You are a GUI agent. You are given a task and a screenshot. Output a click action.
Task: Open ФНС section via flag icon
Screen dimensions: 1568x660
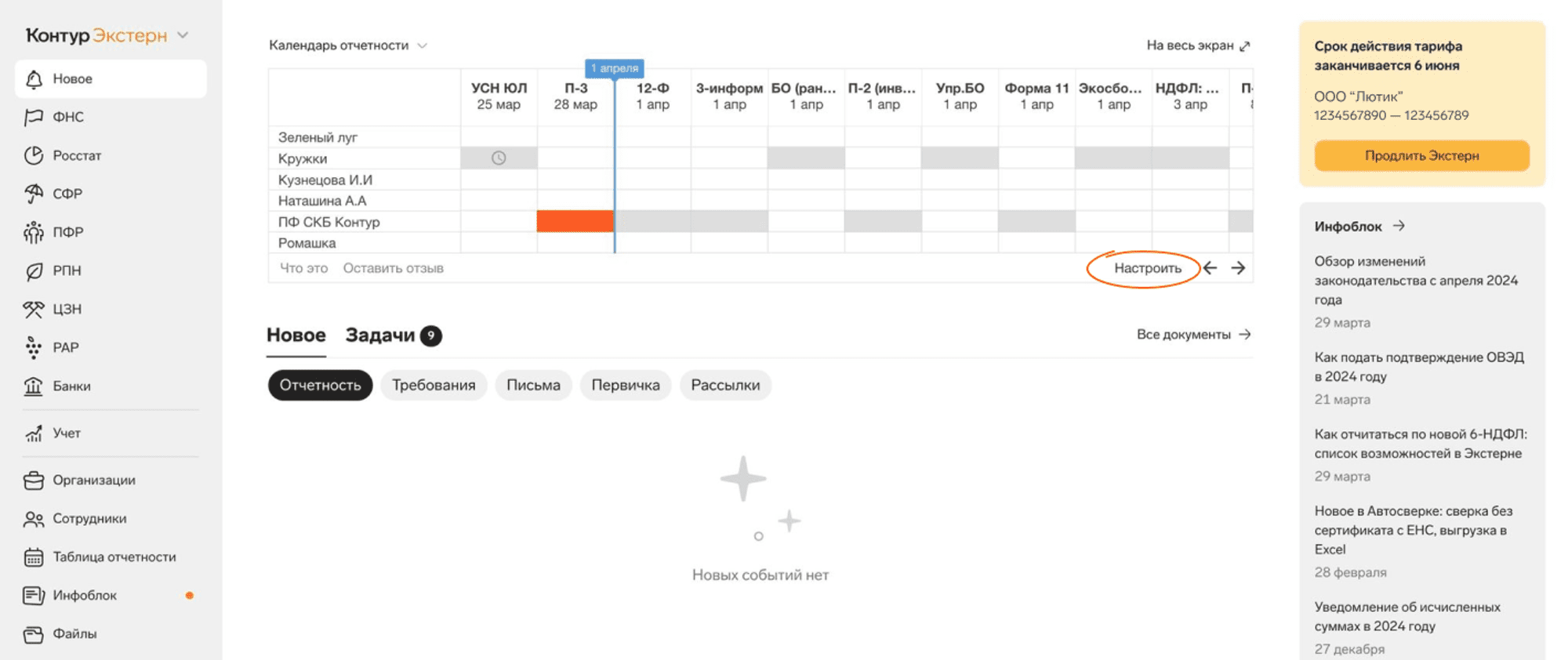coord(34,118)
